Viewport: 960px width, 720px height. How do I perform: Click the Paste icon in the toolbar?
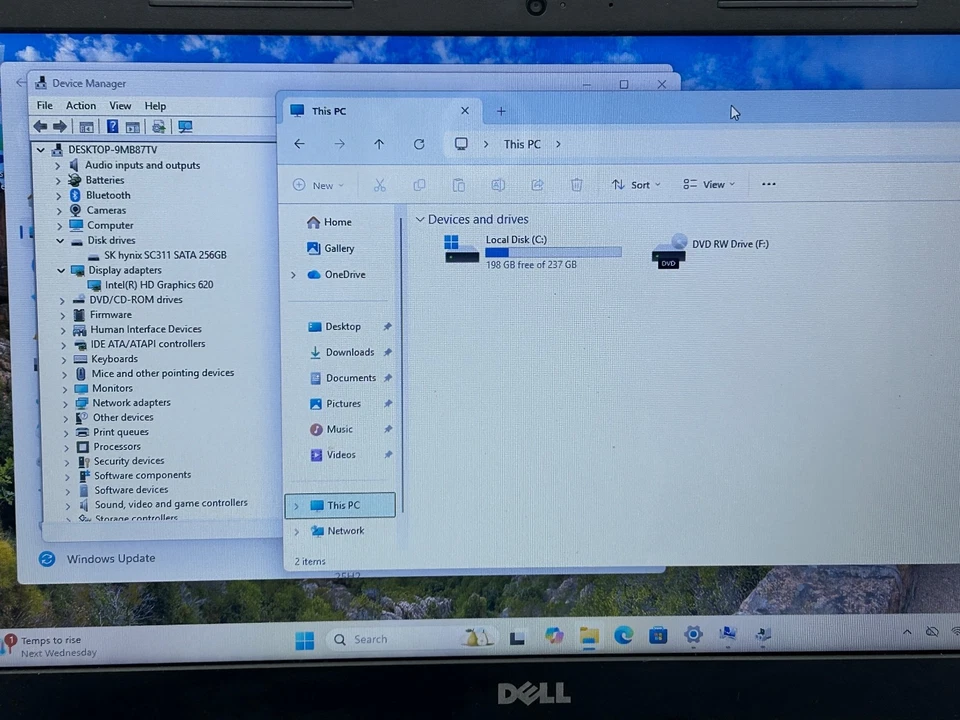tap(459, 184)
